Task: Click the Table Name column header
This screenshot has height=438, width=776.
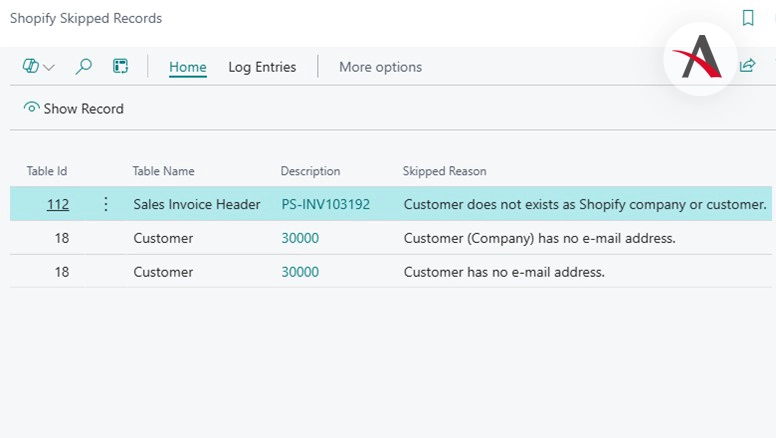Action: [x=163, y=171]
